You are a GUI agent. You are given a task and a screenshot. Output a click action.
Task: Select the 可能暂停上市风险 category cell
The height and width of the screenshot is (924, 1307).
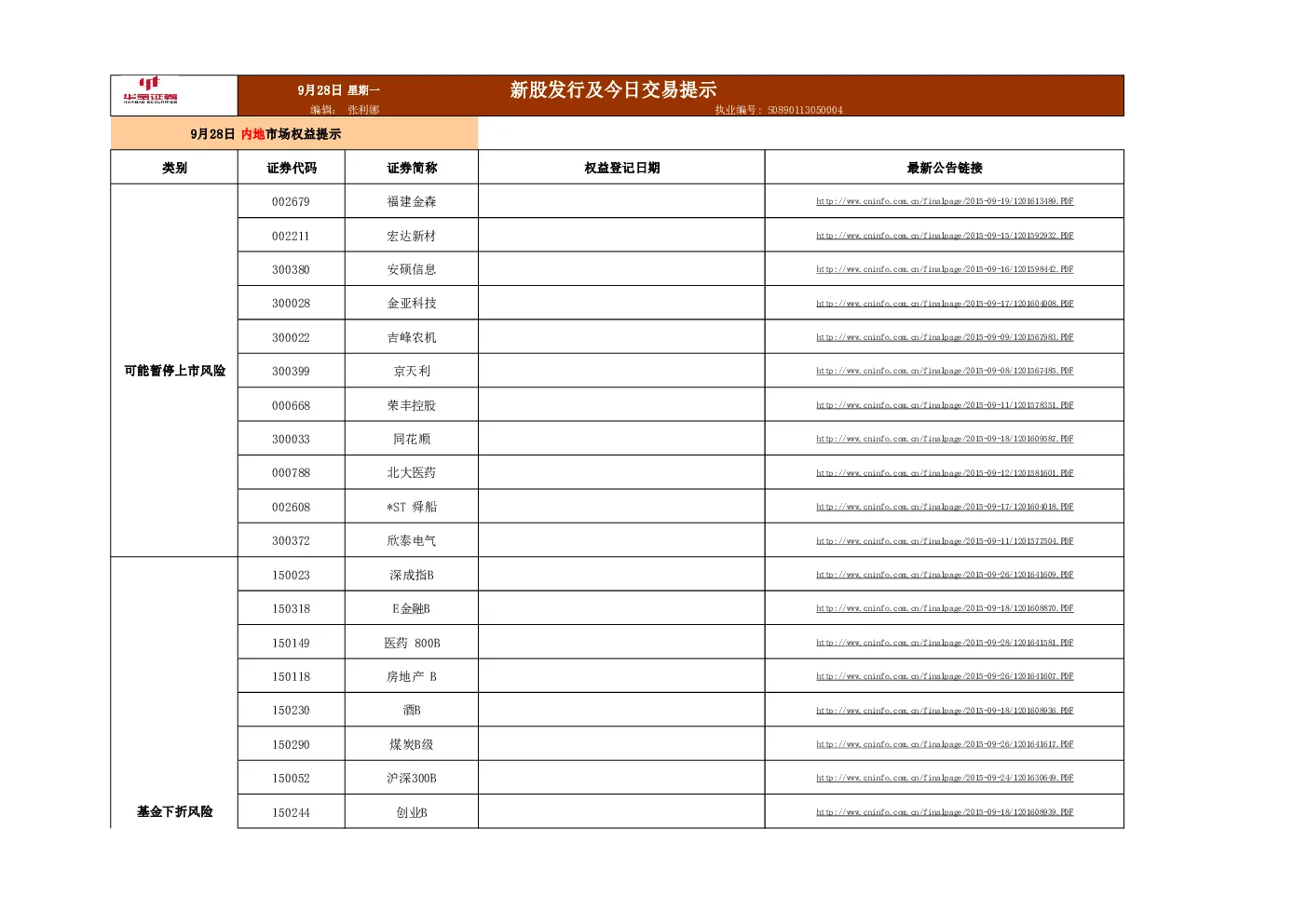174,371
